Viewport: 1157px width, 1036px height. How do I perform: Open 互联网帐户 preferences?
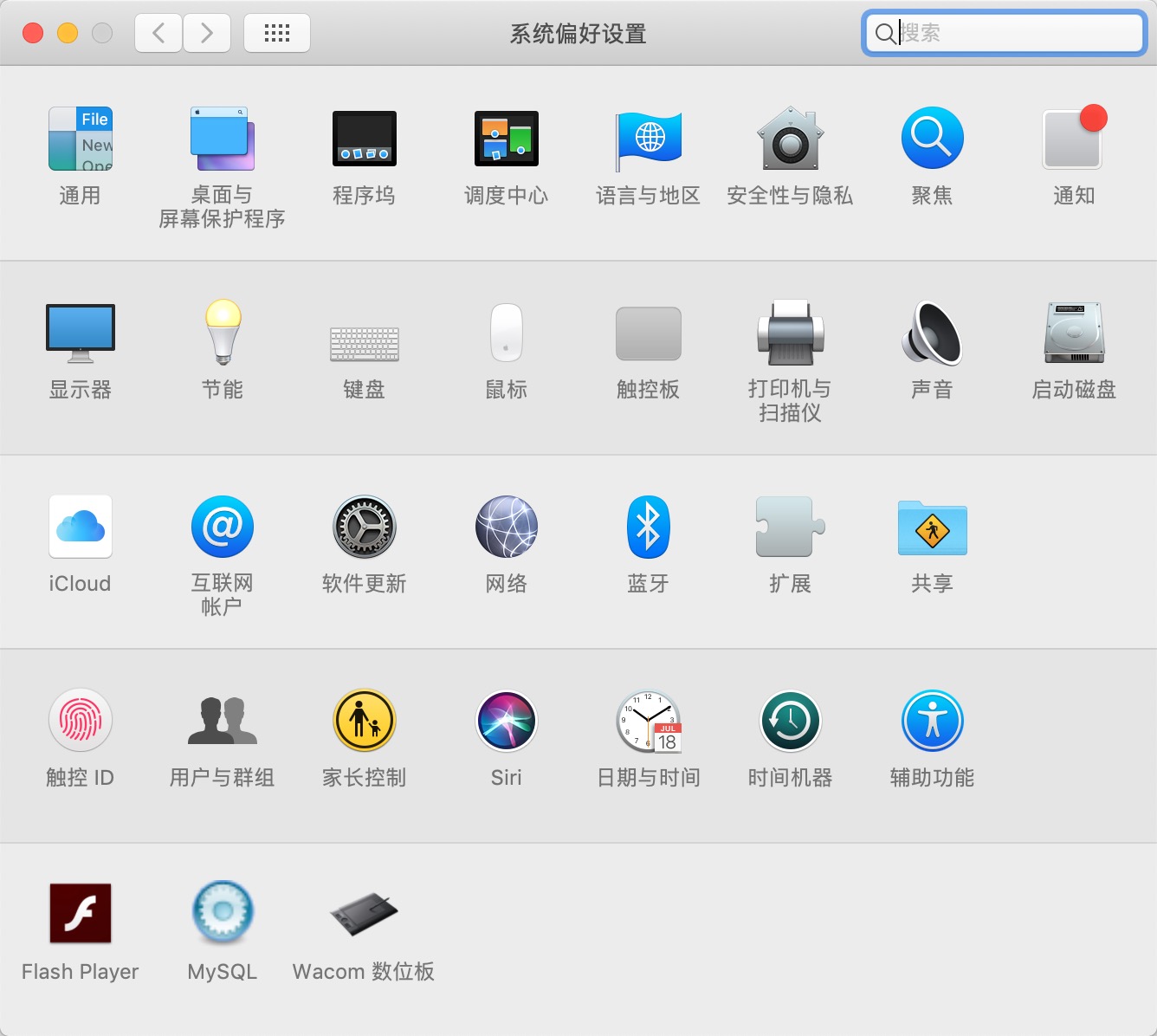(223, 527)
